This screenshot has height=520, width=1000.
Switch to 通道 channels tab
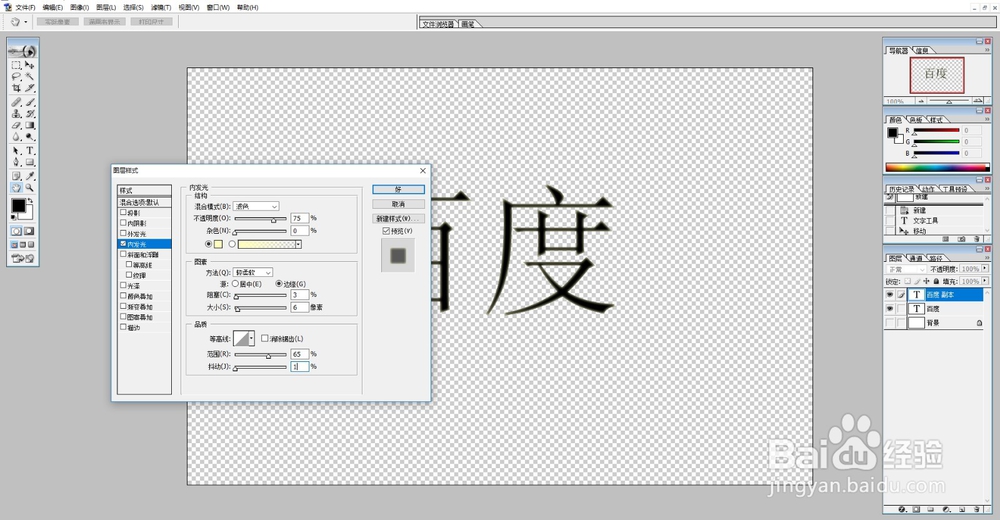(x=916, y=258)
